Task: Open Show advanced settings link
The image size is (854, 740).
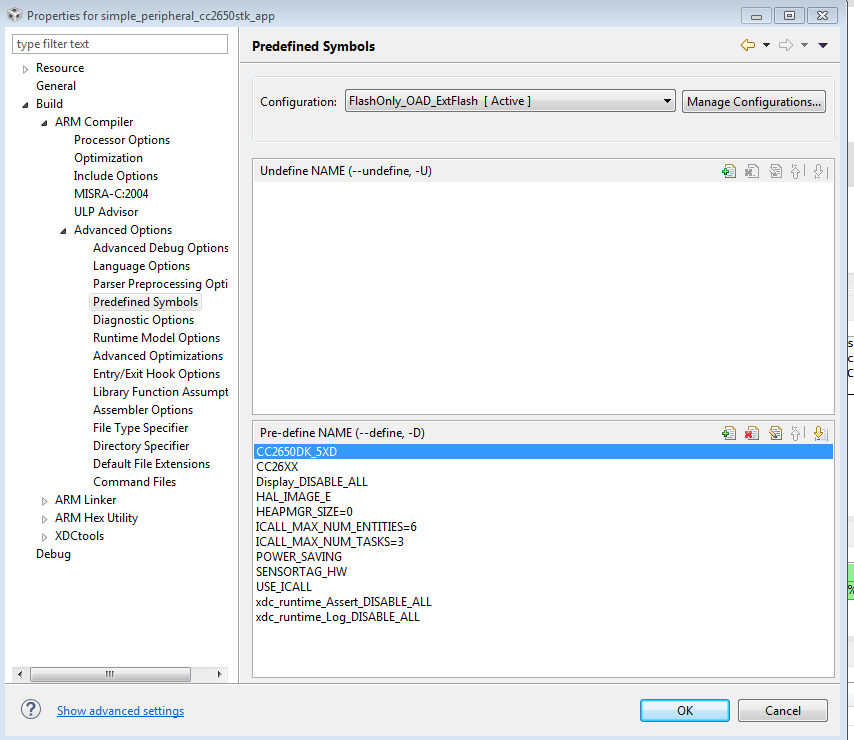Action: 120,711
